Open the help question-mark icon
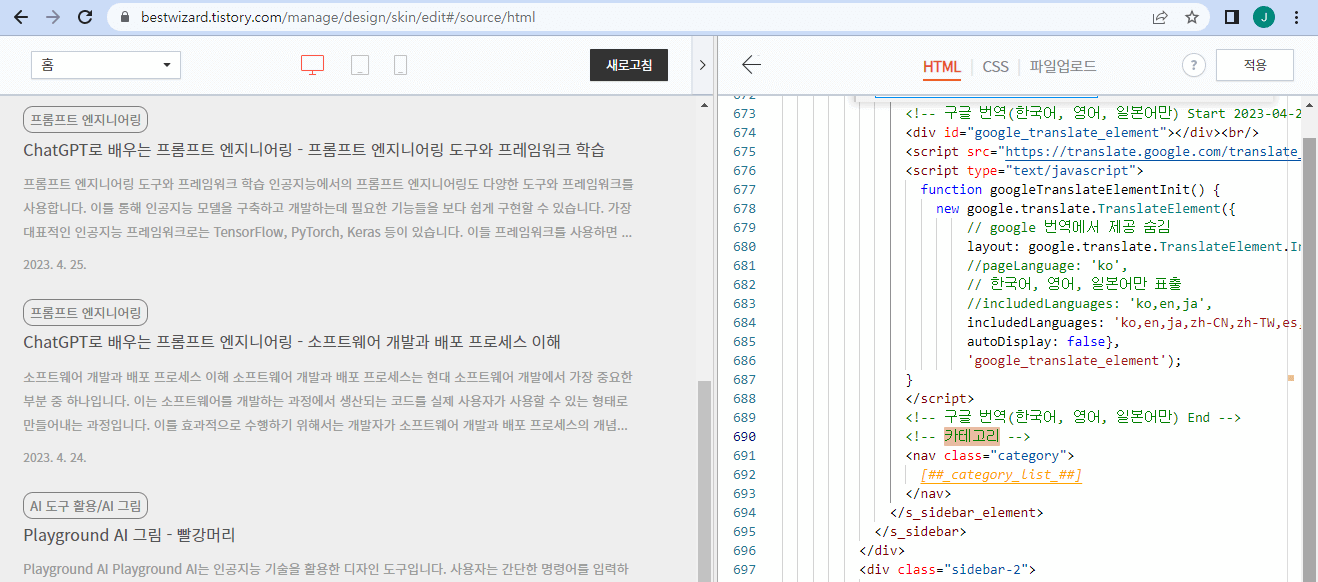1318x582 pixels. 1193,64
